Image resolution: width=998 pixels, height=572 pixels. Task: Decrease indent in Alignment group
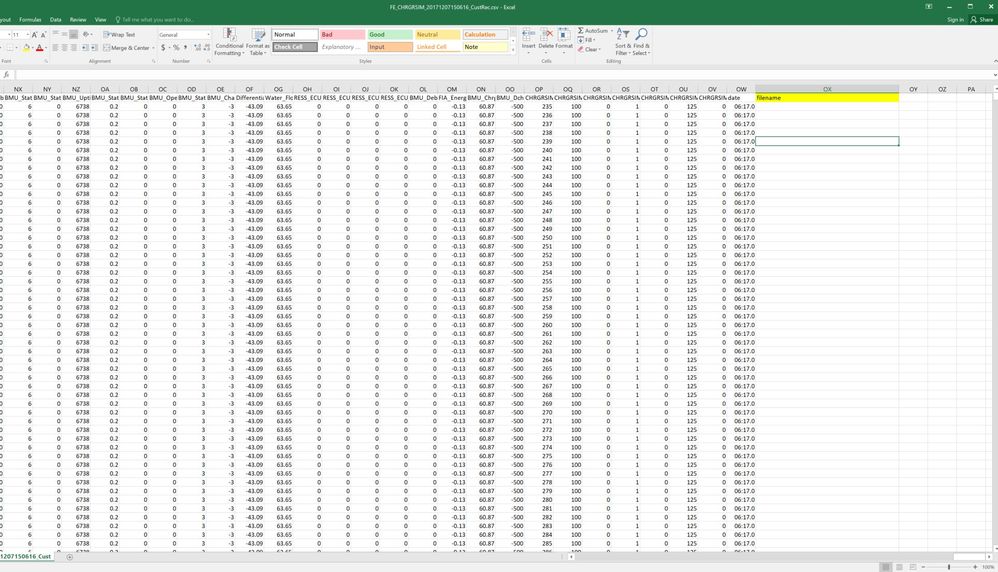coord(85,48)
